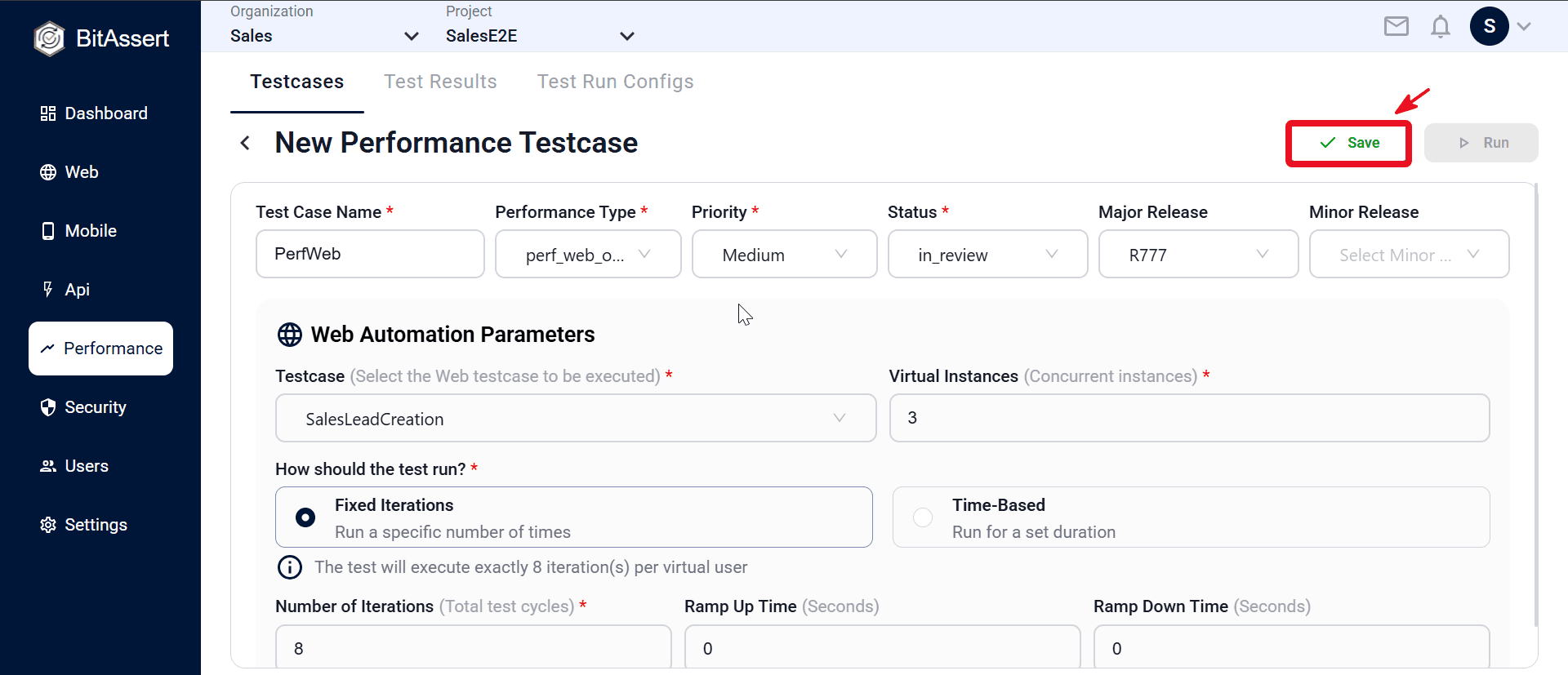Click the Run button
Screen dimensions: 1568x675
click(1481, 143)
